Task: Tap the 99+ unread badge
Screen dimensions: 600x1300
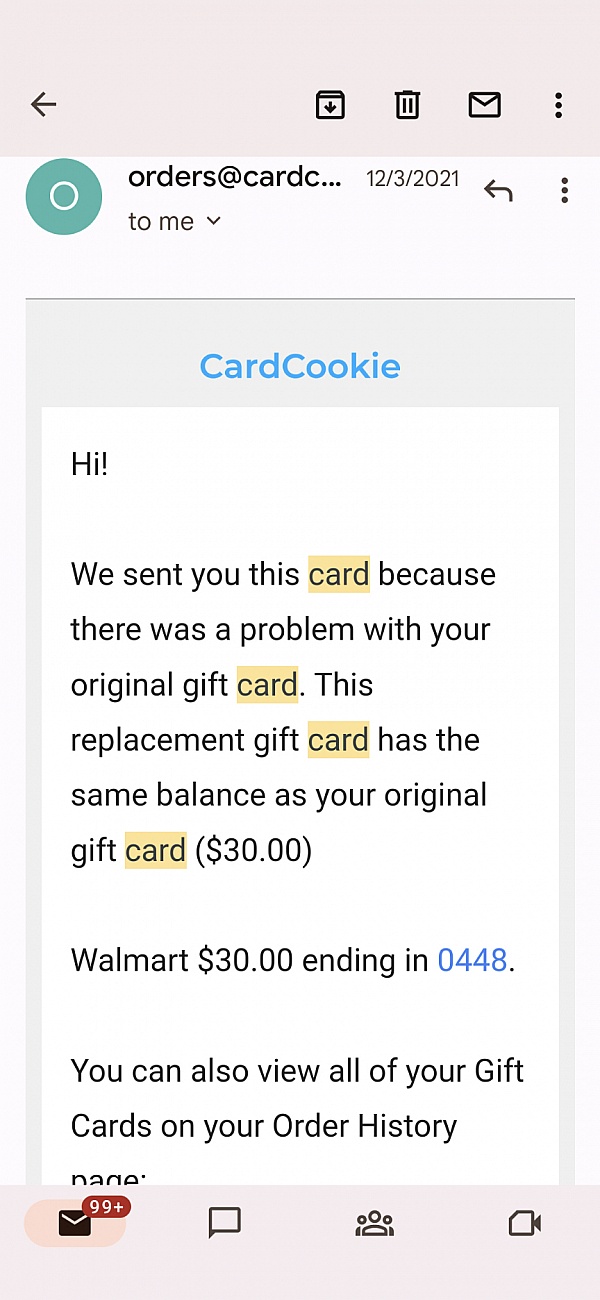Action: click(105, 1207)
